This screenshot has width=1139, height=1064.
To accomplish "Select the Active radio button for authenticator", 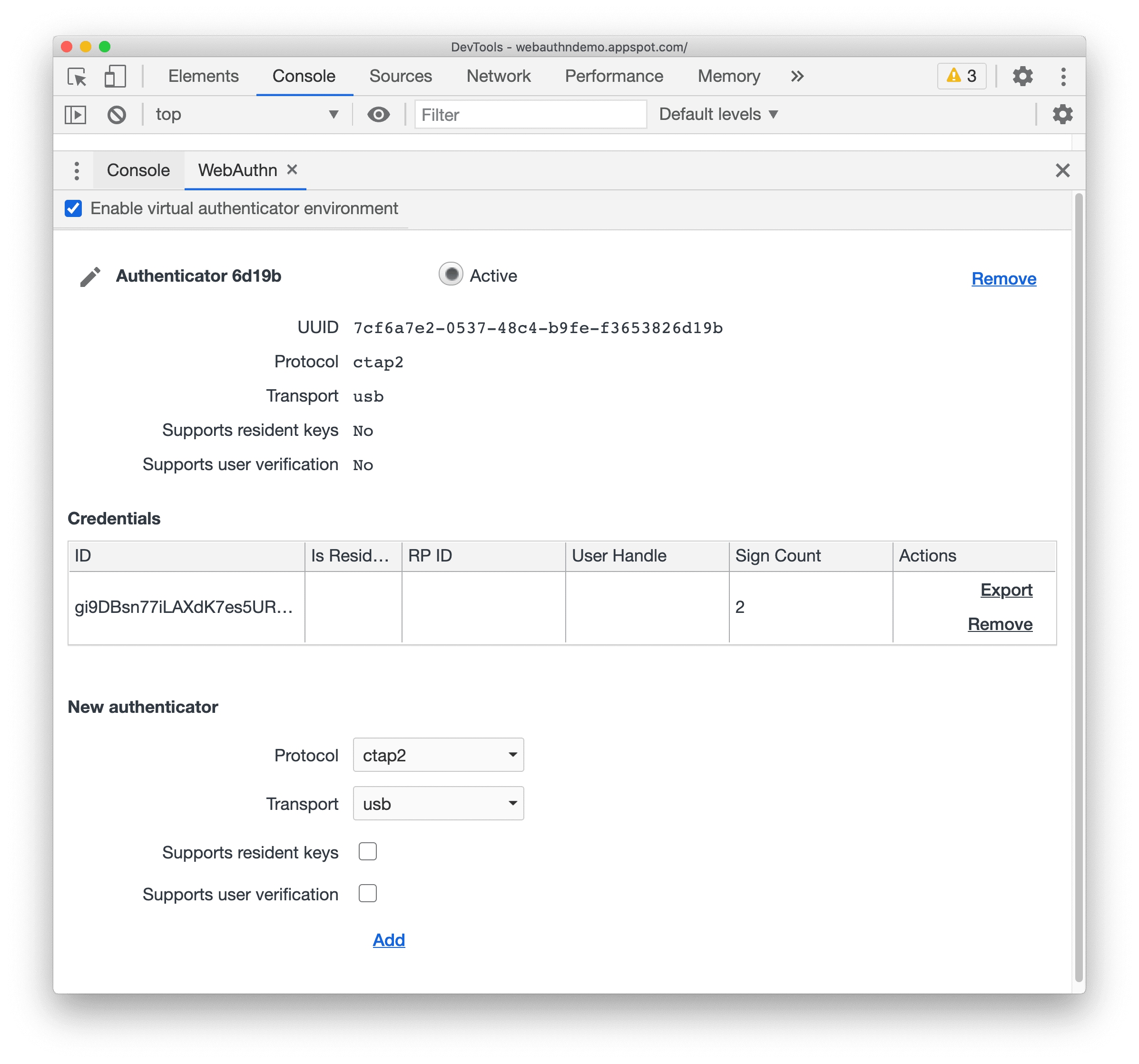I will pyautogui.click(x=449, y=277).
